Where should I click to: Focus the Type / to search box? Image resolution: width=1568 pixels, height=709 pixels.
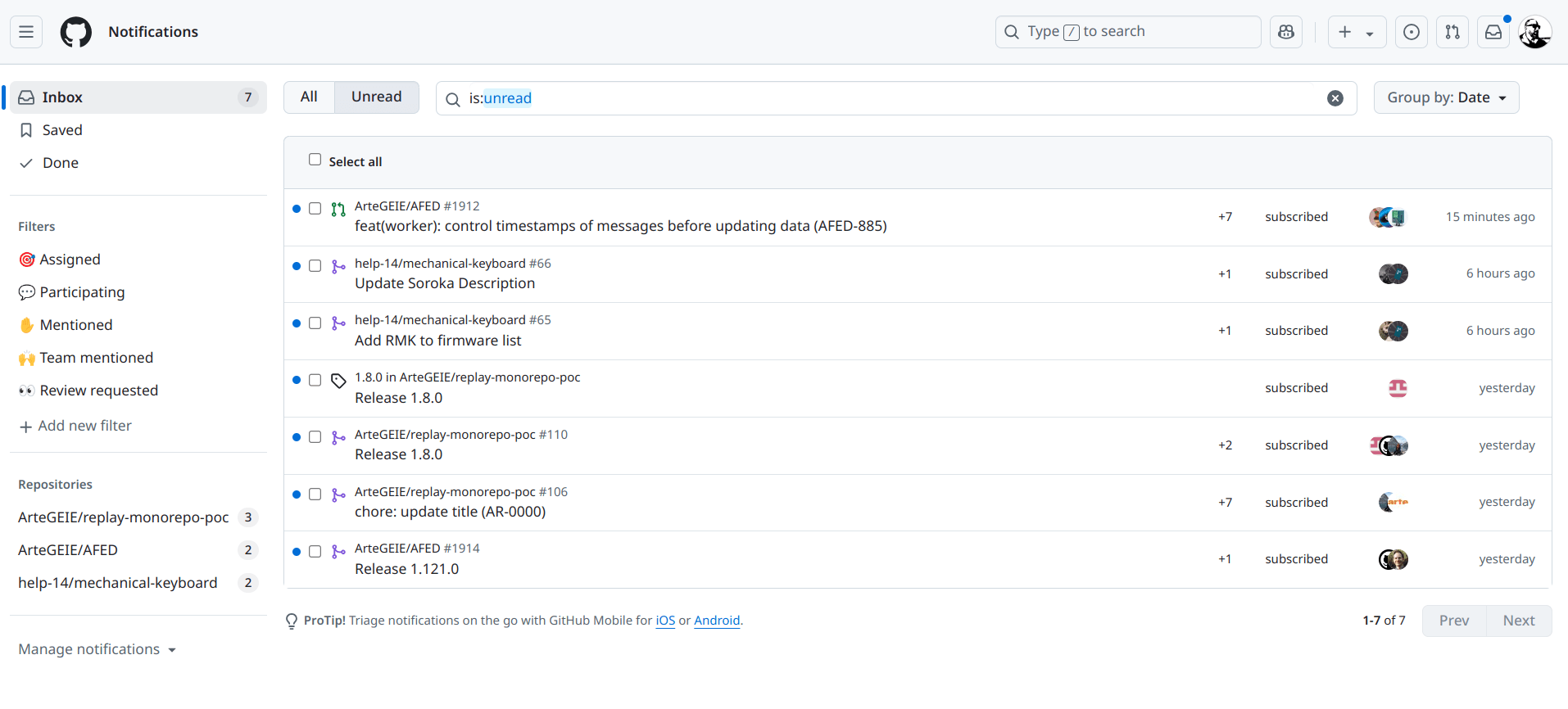tap(1128, 32)
